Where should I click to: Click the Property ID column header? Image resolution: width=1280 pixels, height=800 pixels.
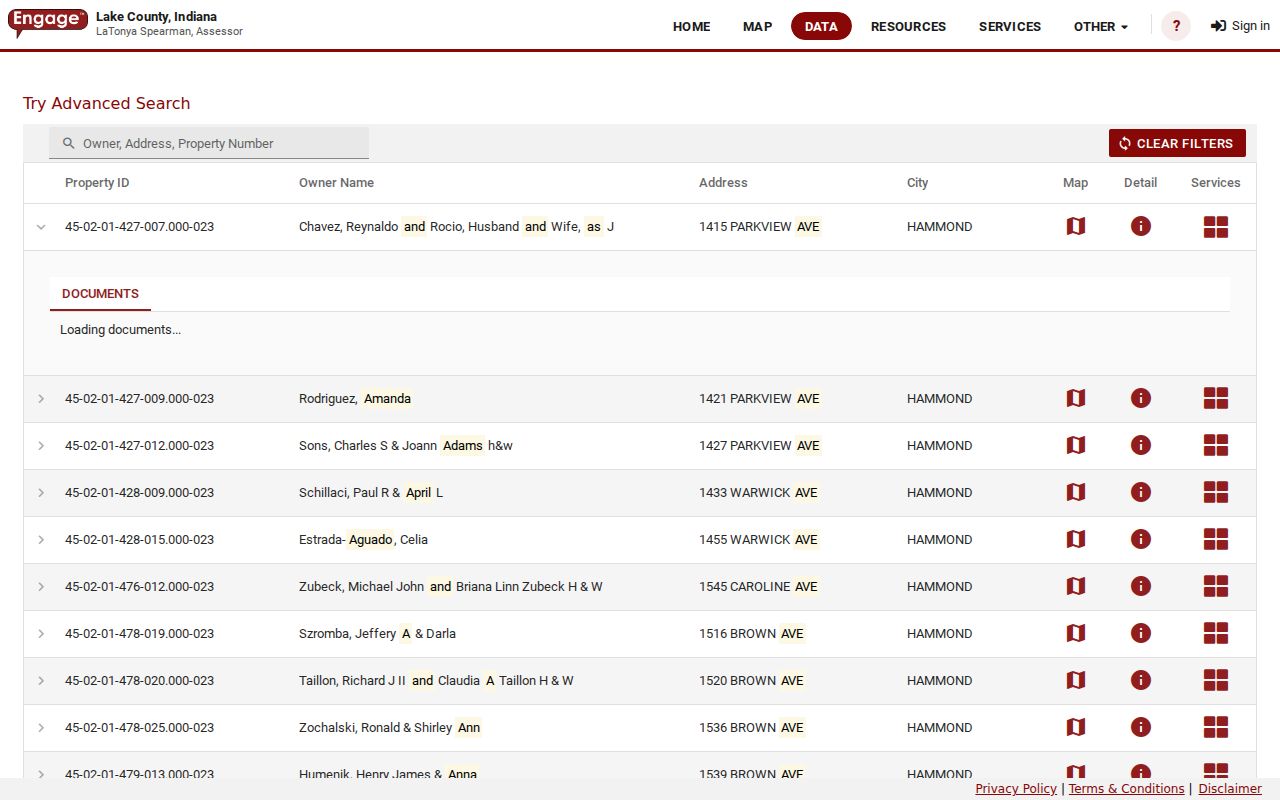coord(97,183)
